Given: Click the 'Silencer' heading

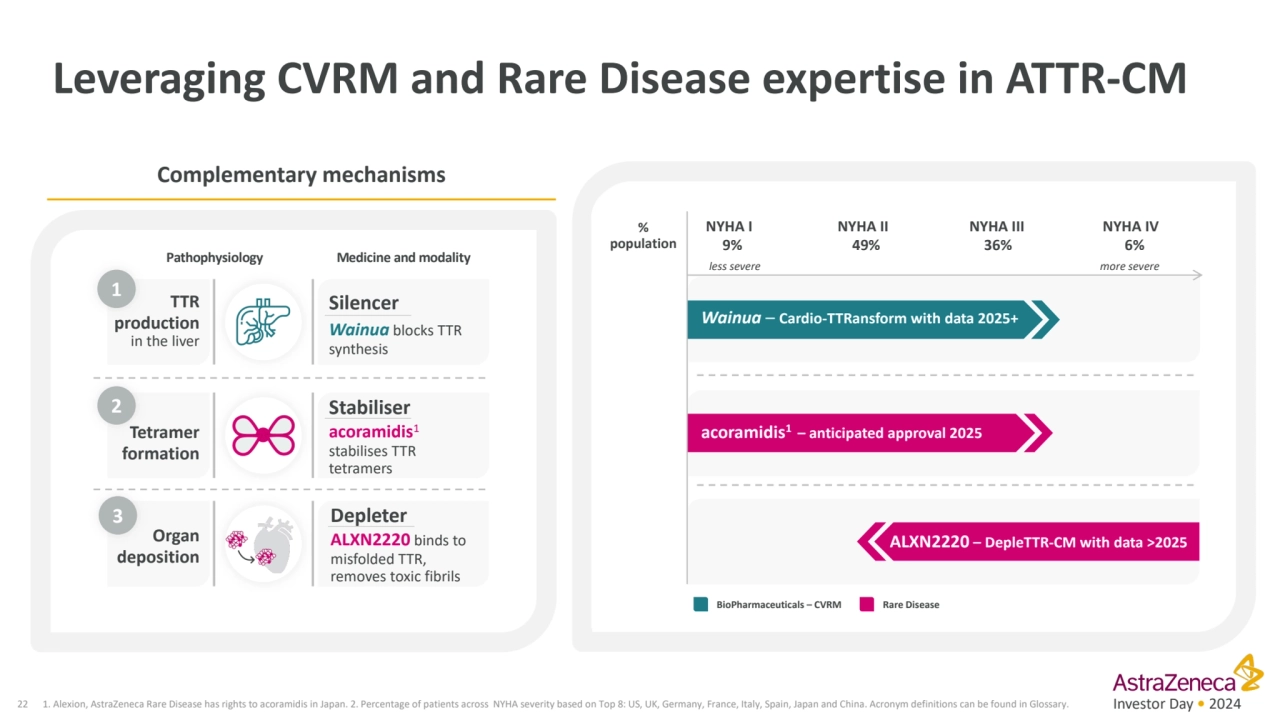Looking at the screenshot, I should (x=364, y=303).
